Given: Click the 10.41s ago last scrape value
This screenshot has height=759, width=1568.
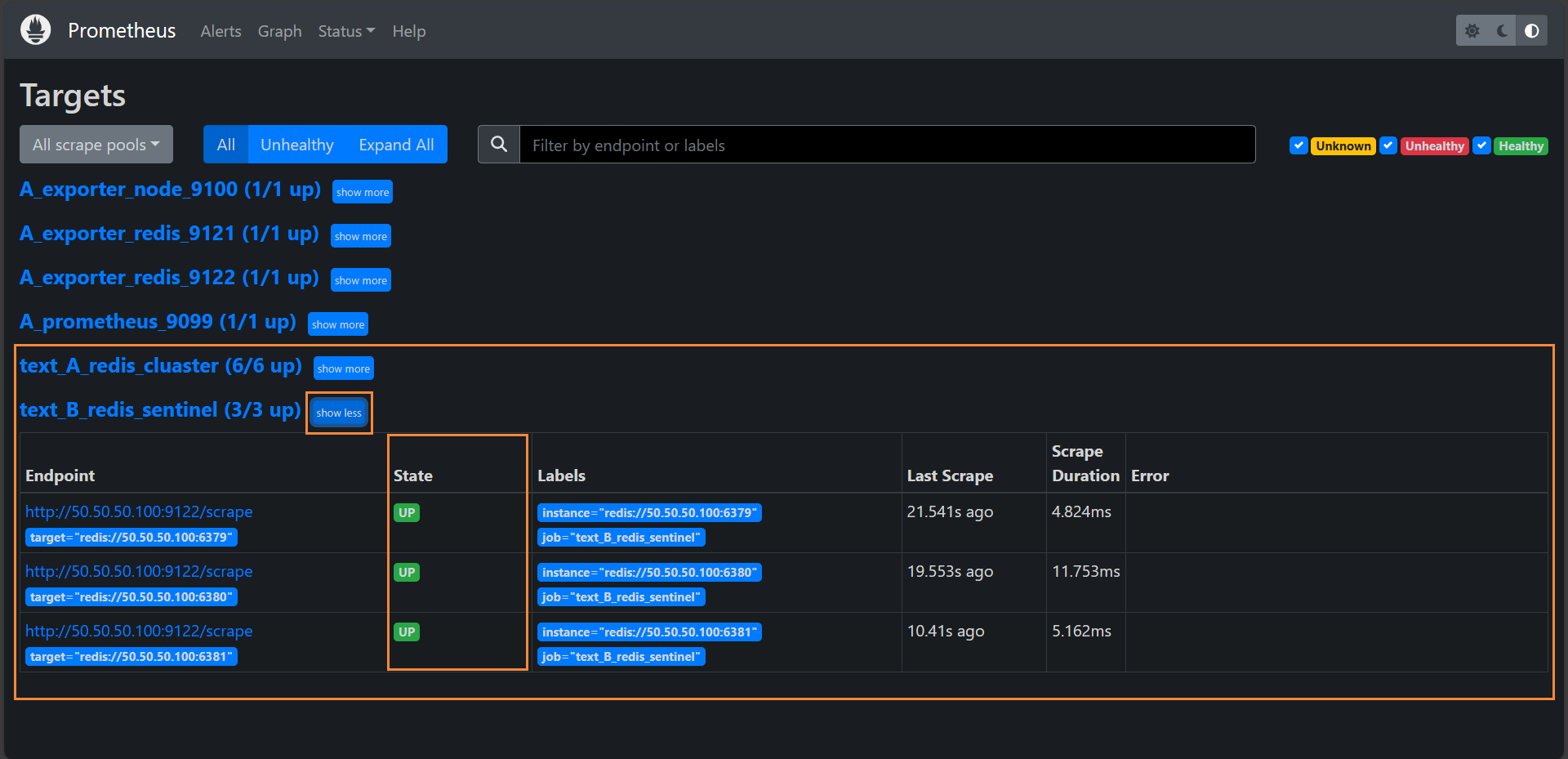Looking at the screenshot, I should pos(946,631).
